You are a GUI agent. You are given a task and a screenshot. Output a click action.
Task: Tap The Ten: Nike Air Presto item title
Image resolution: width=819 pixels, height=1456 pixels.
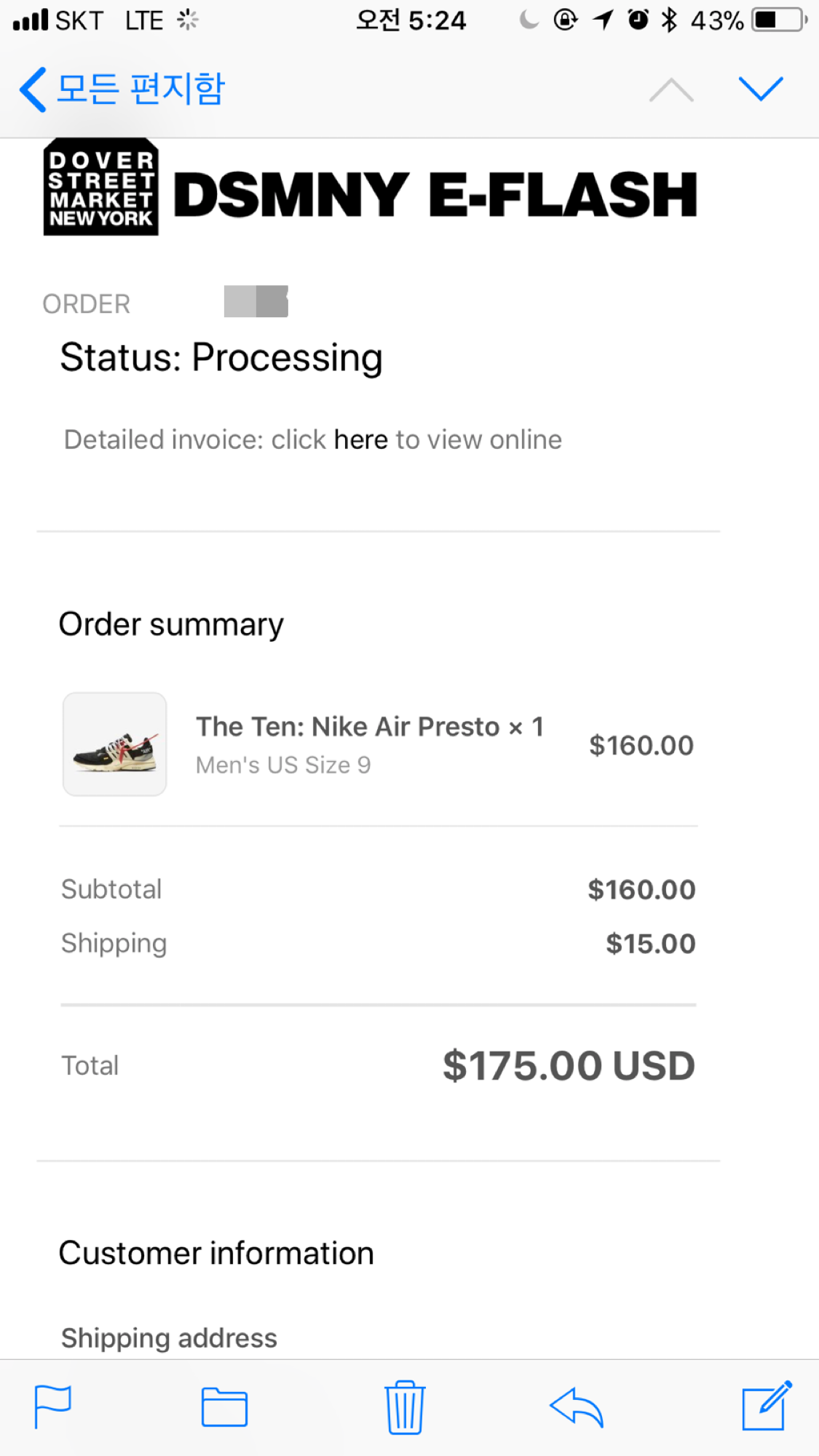click(x=347, y=727)
